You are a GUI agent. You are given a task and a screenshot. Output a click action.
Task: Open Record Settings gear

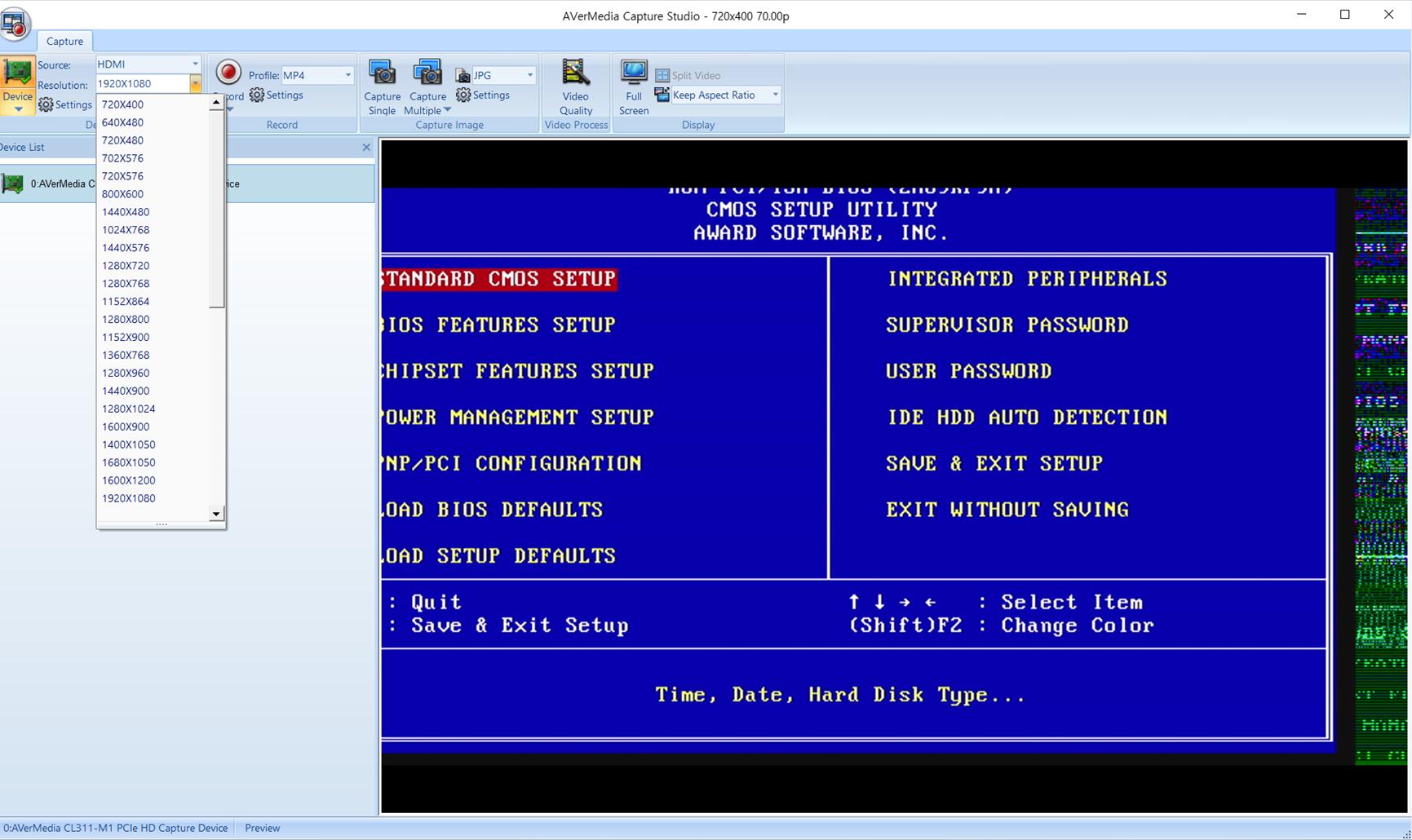coord(277,95)
